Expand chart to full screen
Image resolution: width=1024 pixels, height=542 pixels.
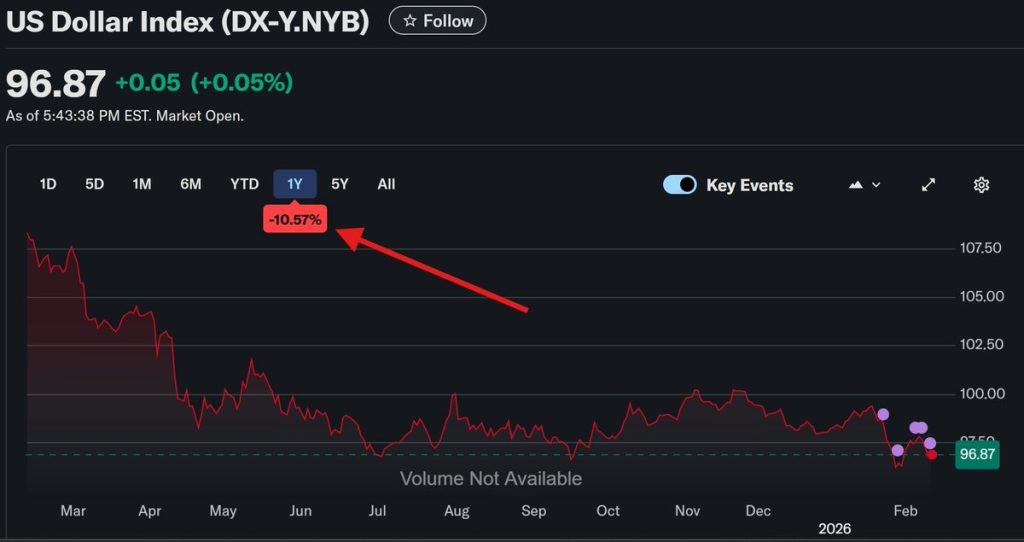click(x=928, y=185)
